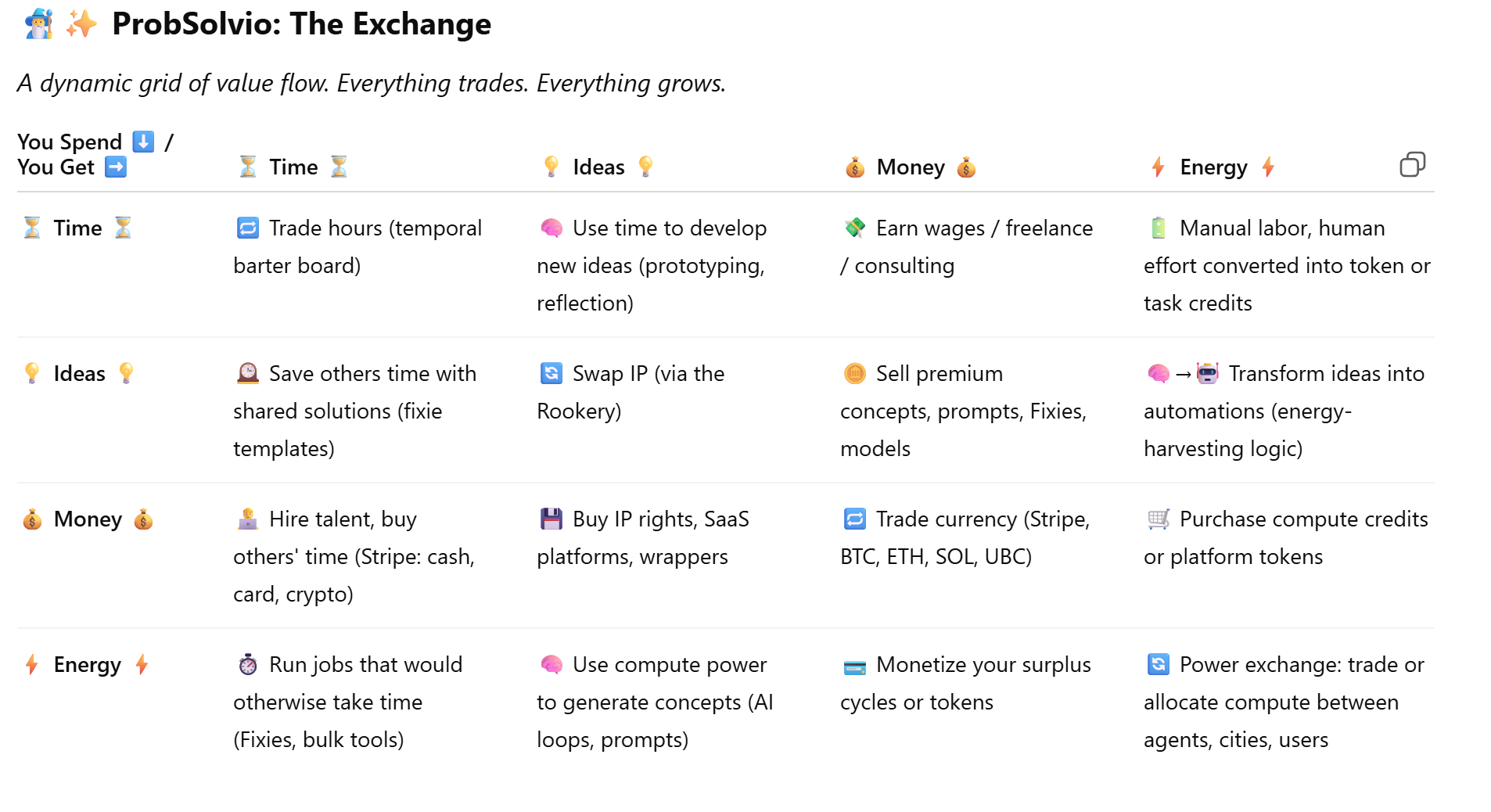The width and height of the screenshot is (1491, 812).
Task: Click the Ideas column header
Action: coord(598,167)
